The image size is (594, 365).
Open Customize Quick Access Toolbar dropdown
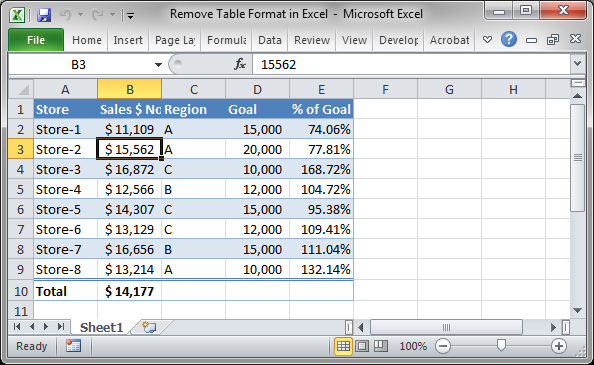pyautogui.click(x=130, y=16)
